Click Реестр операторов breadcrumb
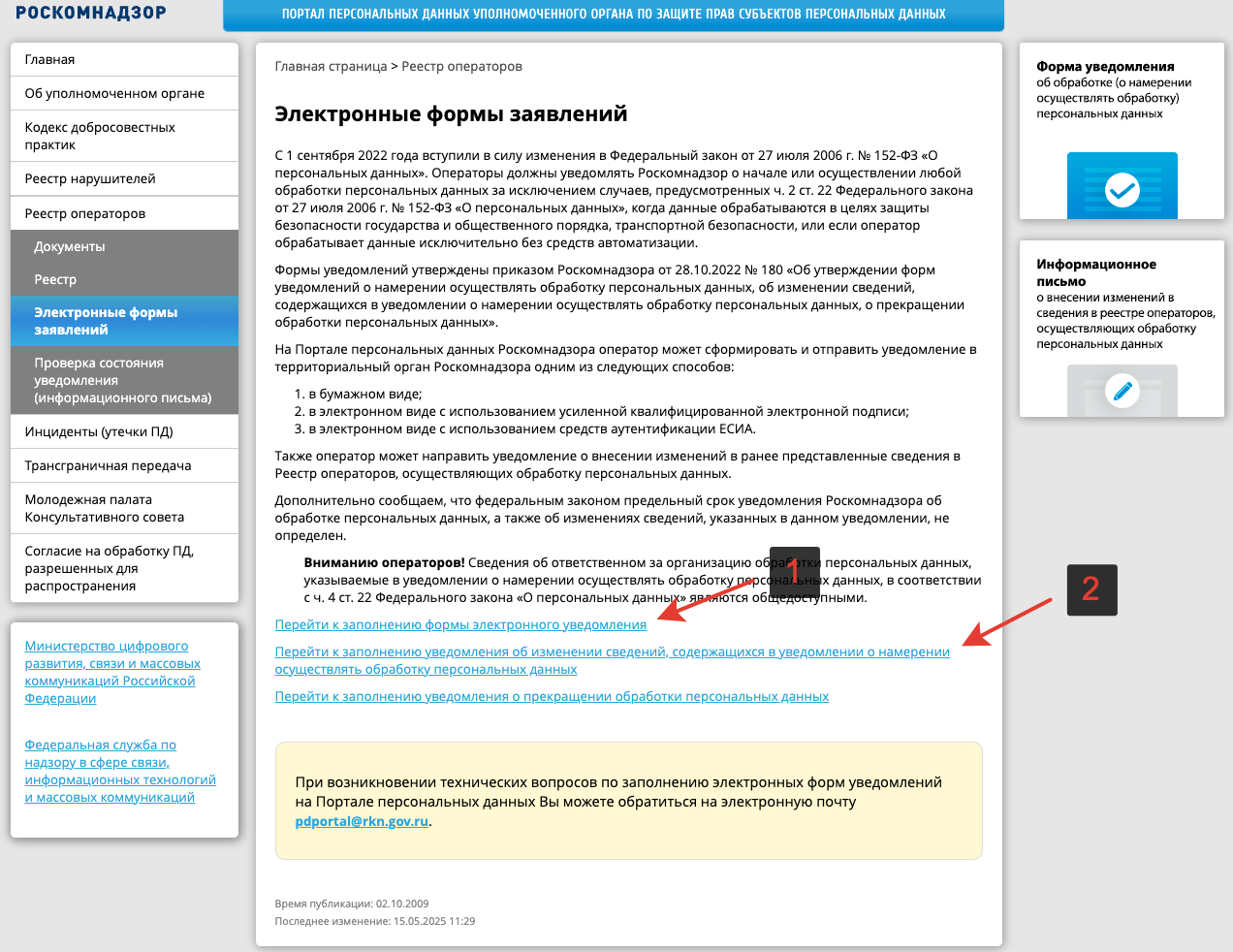The width and height of the screenshot is (1233, 952). tap(462, 66)
